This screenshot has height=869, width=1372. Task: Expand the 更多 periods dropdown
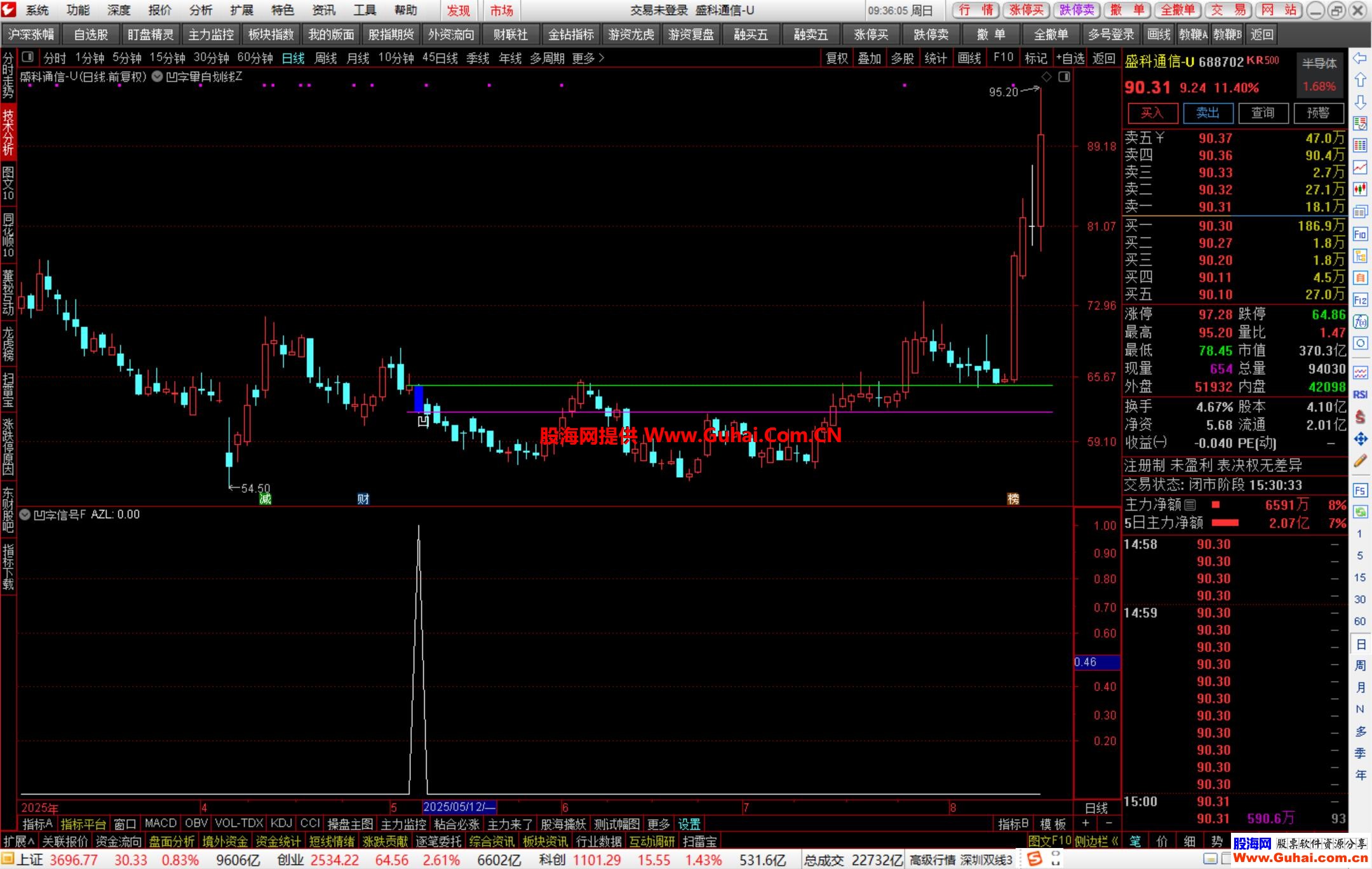tap(588, 58)
